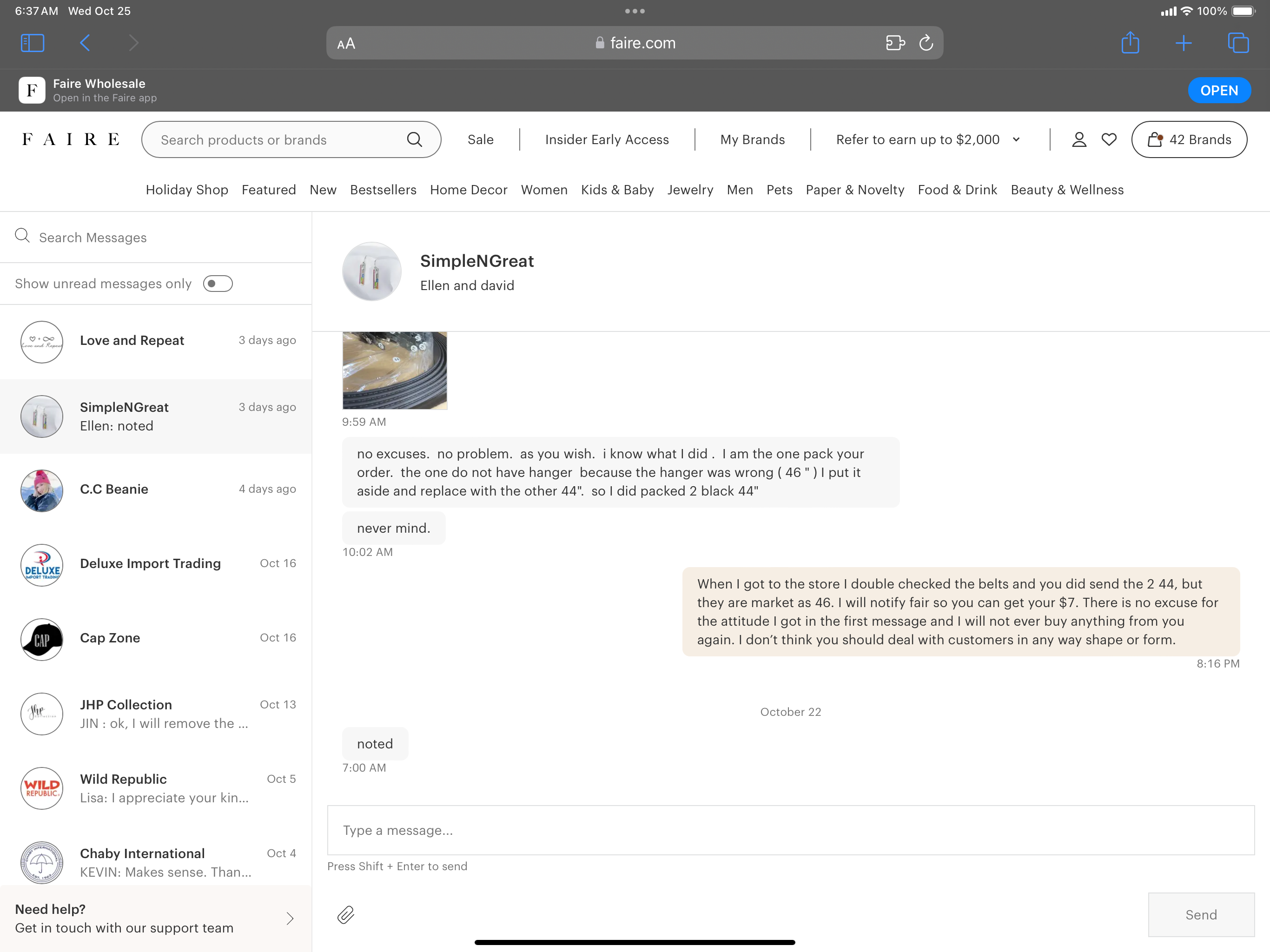Select the Jewelry category
The height and width of the screenshot is (952, 1270).
[x=689, y=190]
